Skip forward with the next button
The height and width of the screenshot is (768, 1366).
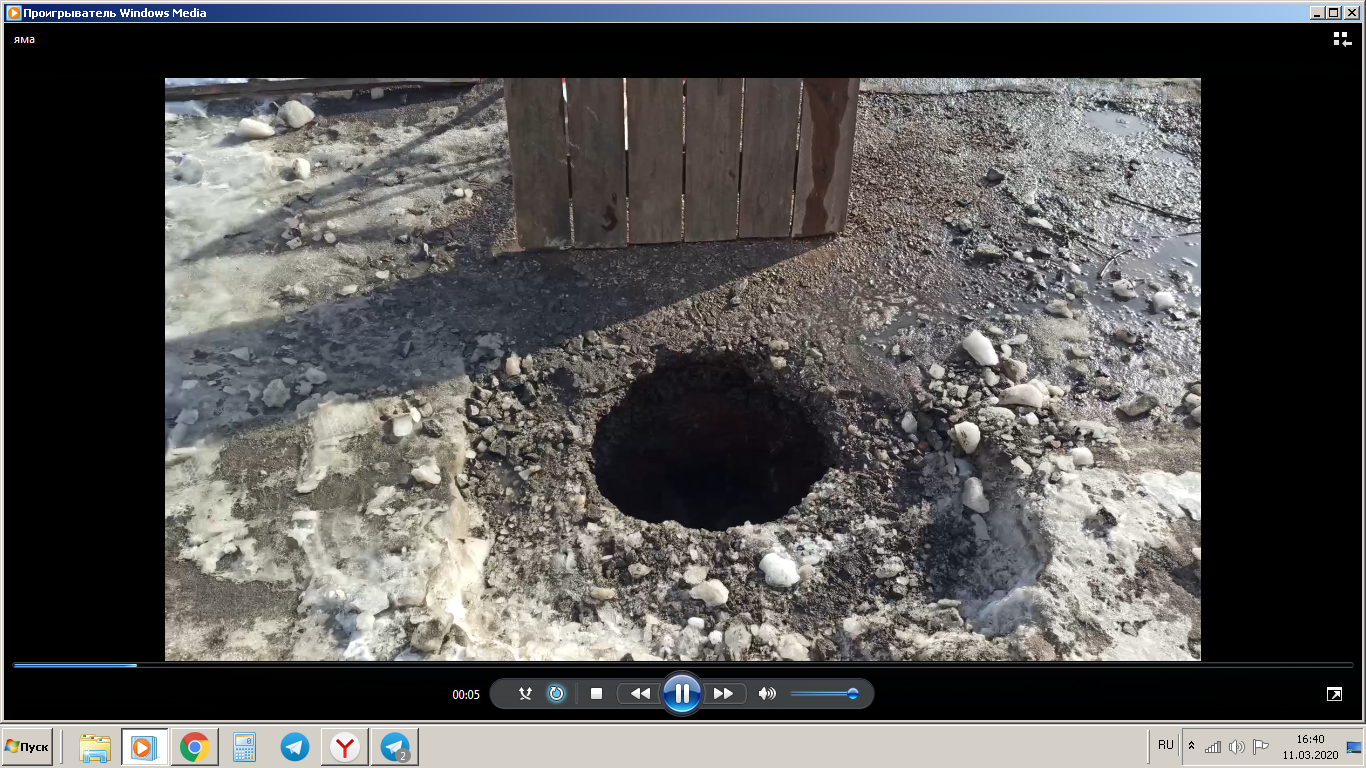click(x=724, y=693)
